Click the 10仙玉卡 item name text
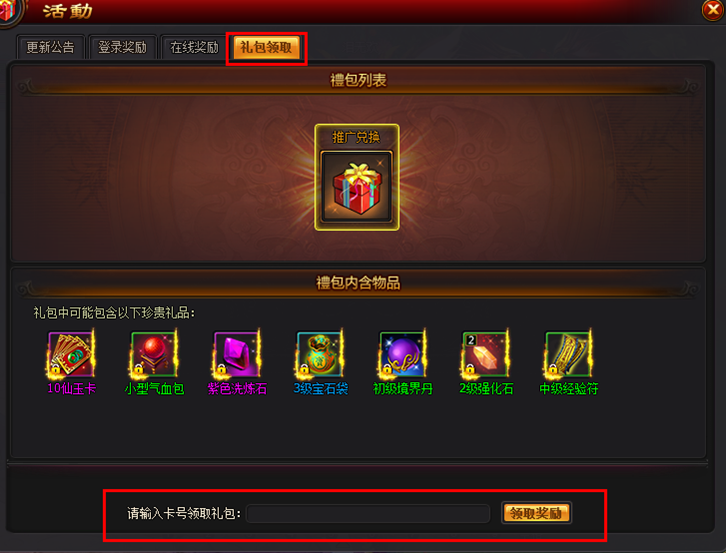Screen dimensions: 726x553 [71, 388]
